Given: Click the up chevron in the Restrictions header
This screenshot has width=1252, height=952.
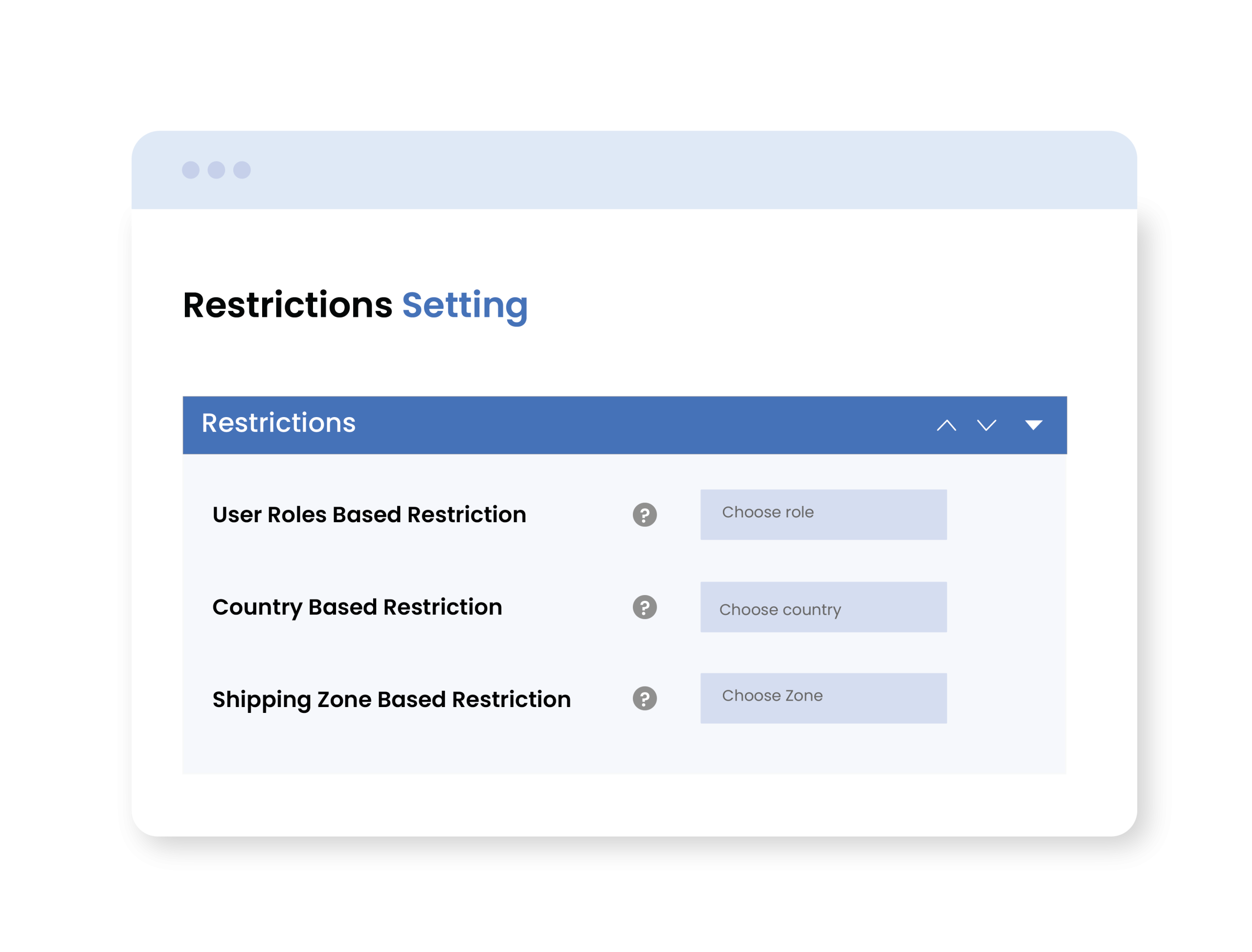Looking at the screenshot, I should (x=946, y=425).
